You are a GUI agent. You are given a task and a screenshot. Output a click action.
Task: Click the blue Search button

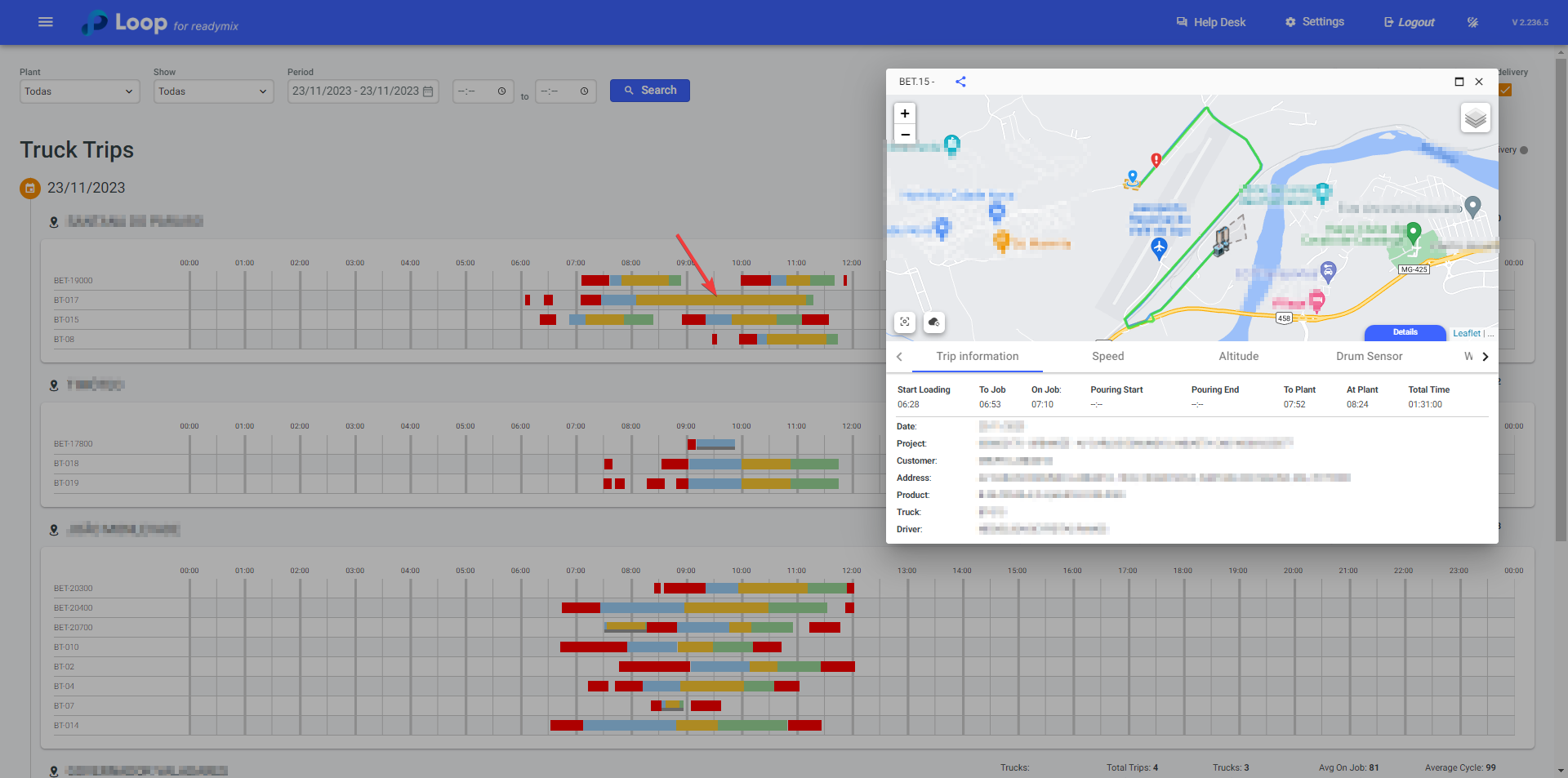tap(649, 91)
